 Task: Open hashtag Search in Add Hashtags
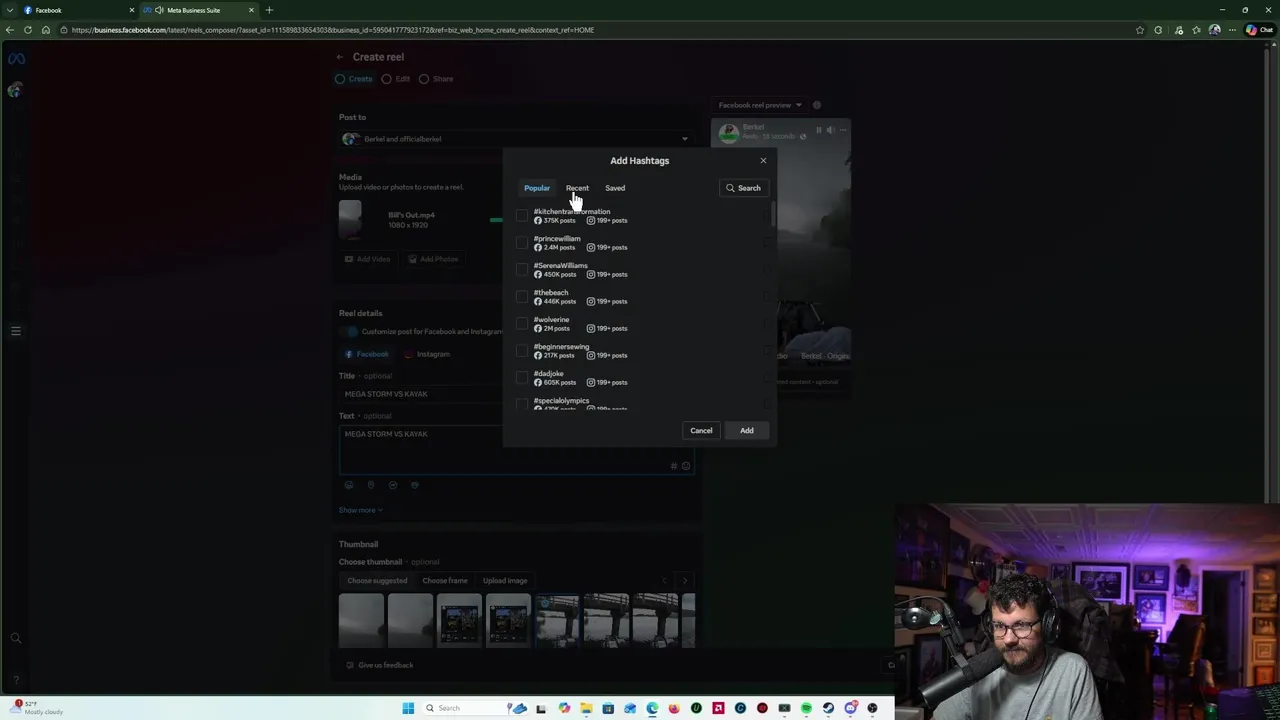coord(744,188)
